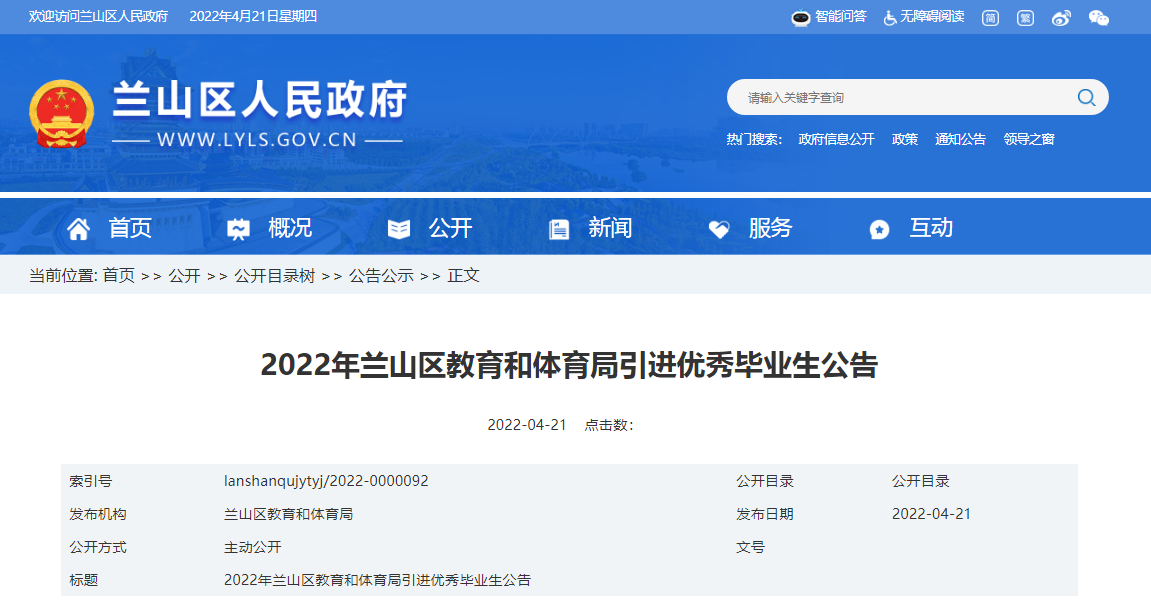Image resolution: width=1151 pixels, height=606 pixels.
Task: Switch to simplified Chinese 简 icon
Action: click(990, 18)
